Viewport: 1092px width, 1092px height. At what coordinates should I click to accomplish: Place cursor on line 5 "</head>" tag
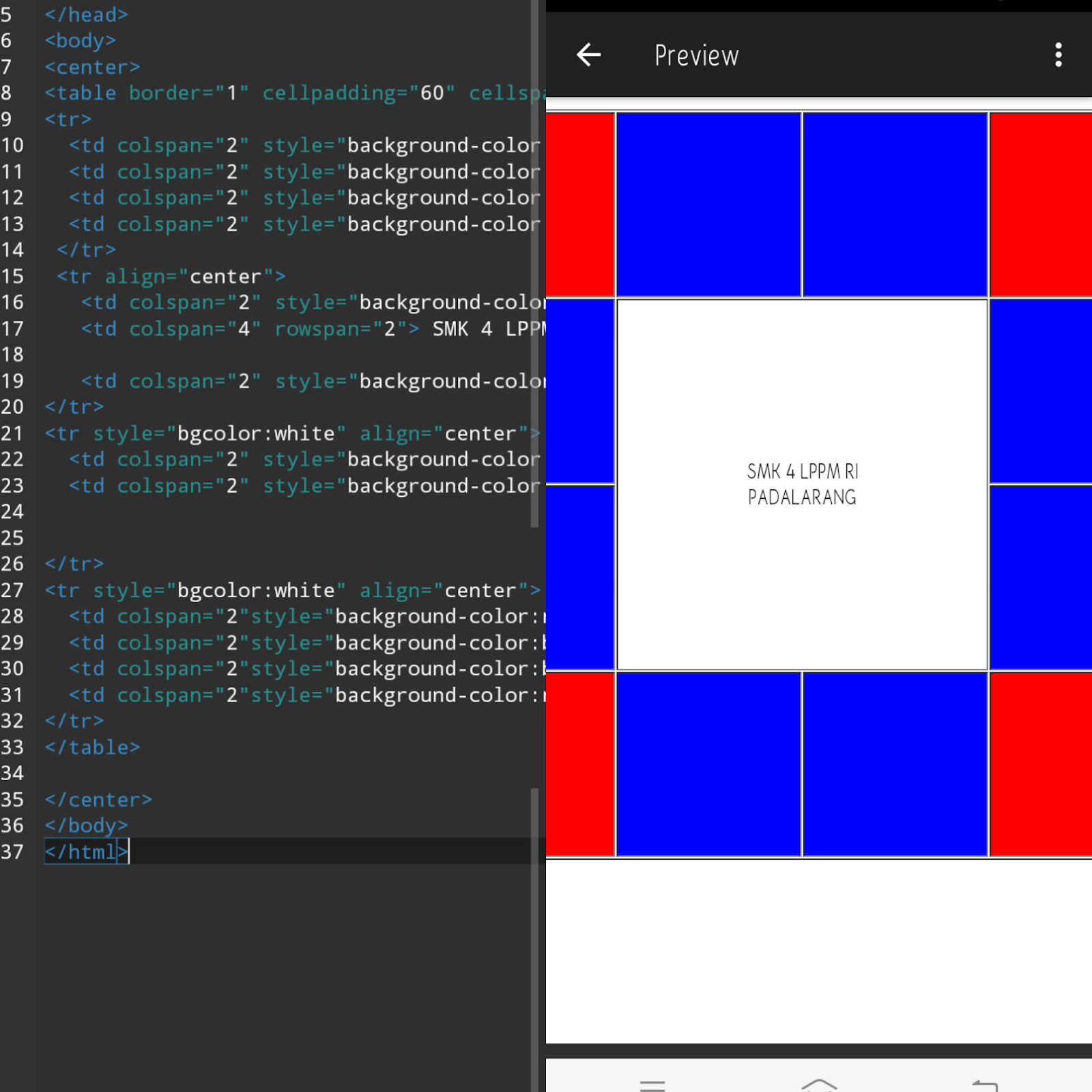coord(86,14)
